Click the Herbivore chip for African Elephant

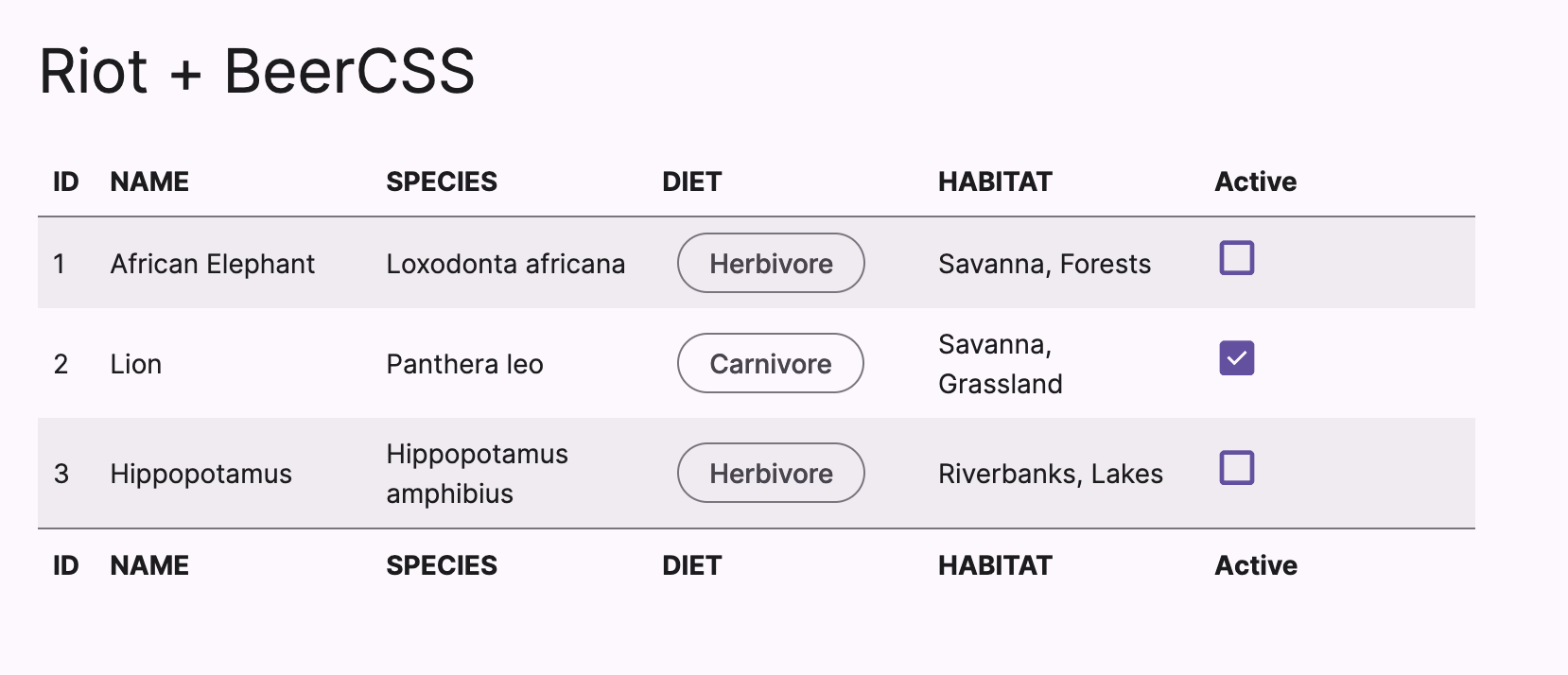(770, 263)
